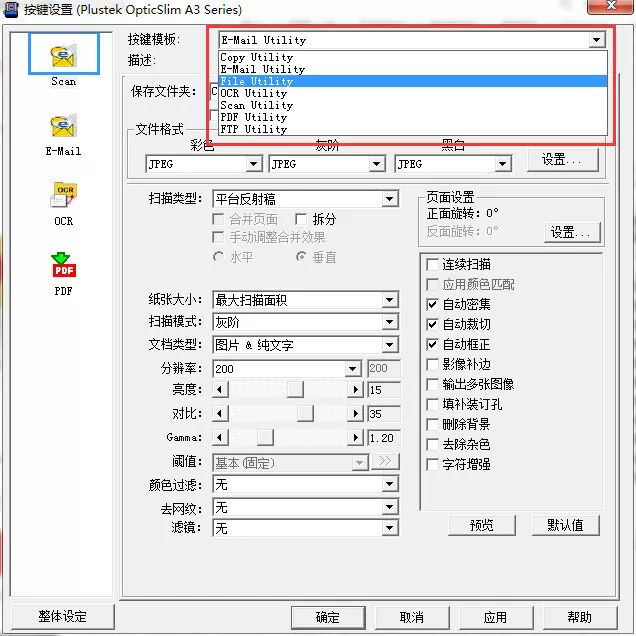Screen dimensions: 636x636
Task: Click the 帮助 button
Action: click(x=580, y=617)
